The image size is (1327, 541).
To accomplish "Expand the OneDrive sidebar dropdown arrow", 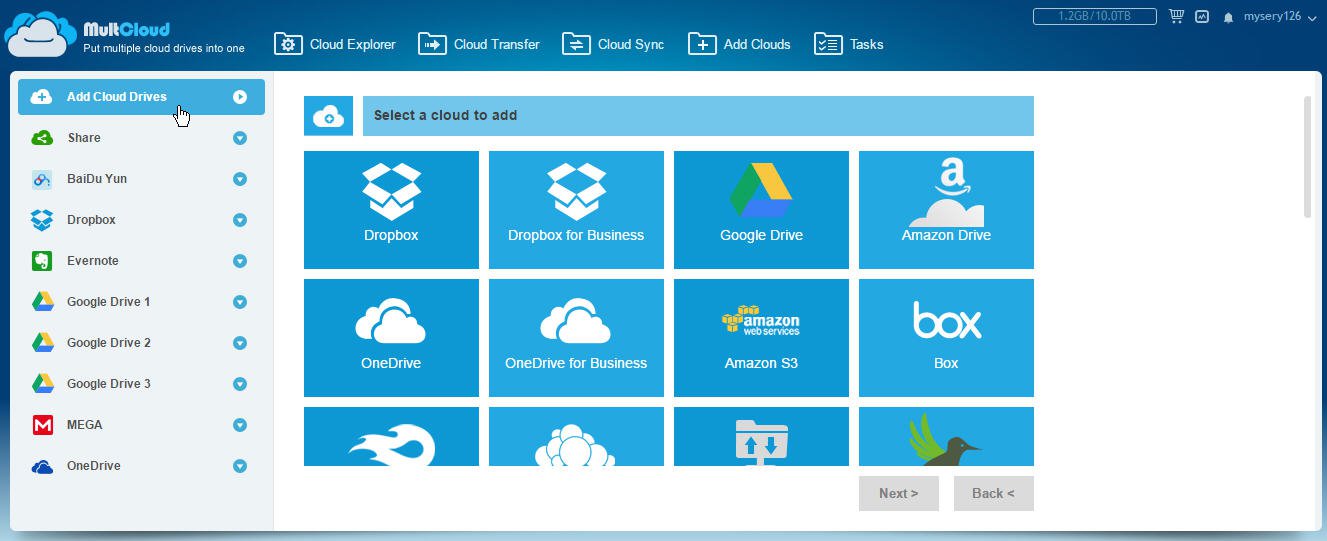I will pyautogui.click(x=240, y=466).
